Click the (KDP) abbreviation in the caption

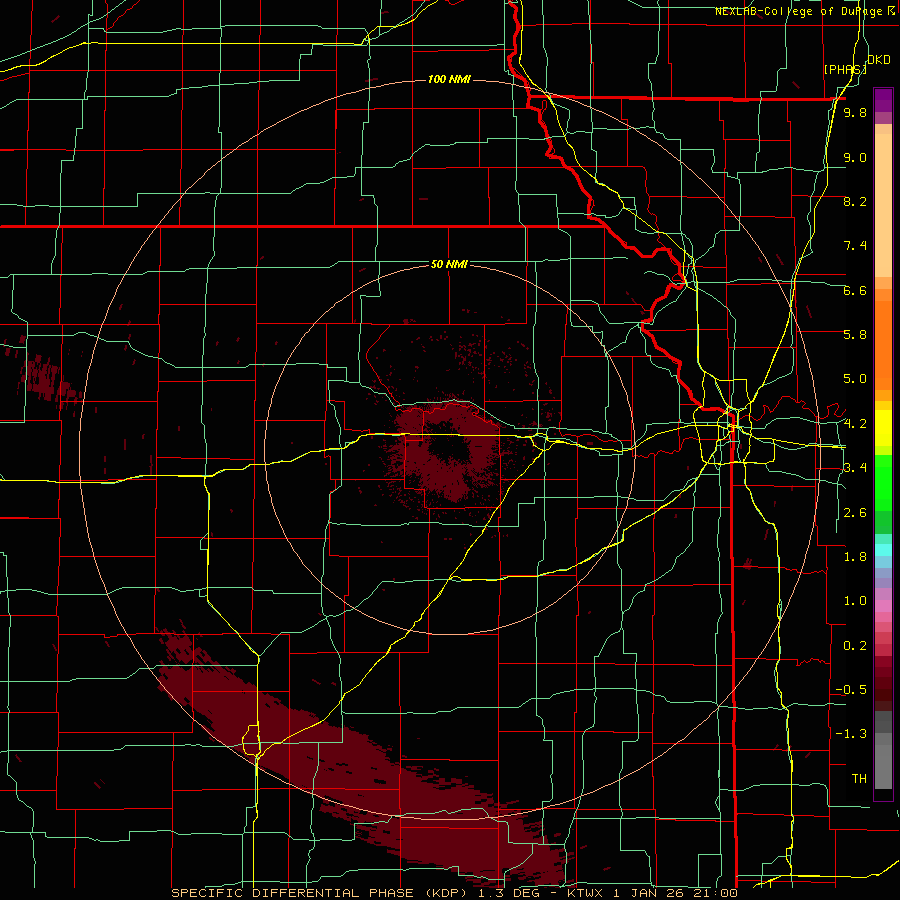pyautogui.click(x=445, y=893)
